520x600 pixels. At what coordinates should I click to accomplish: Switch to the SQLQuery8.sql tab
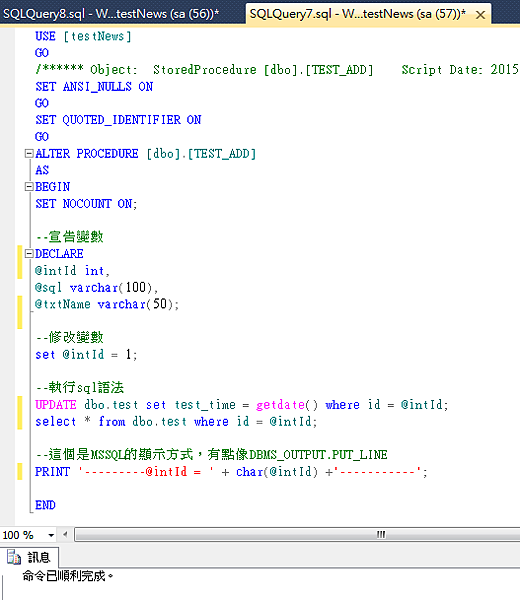tap(111, 14)
